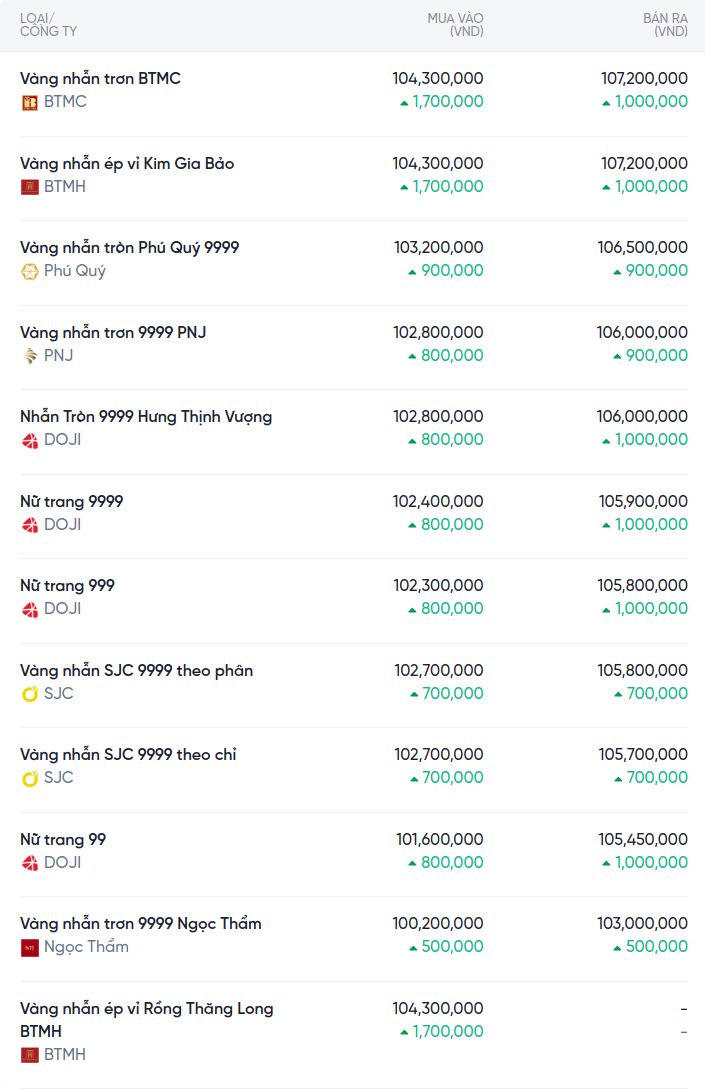Select Vàng nhẫn trơn 9999 PNJ title

click(x=113, y=333)
